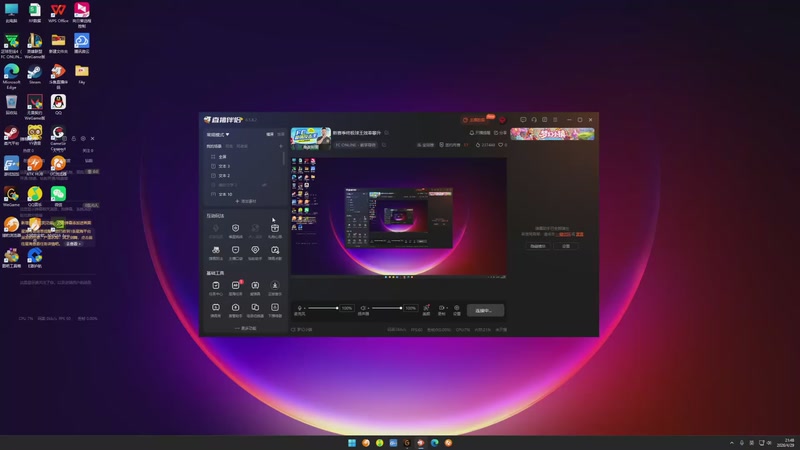Open the QQ penguin desktop icon
Viewport: 800px width, 450px height.
tap(58, 105)
